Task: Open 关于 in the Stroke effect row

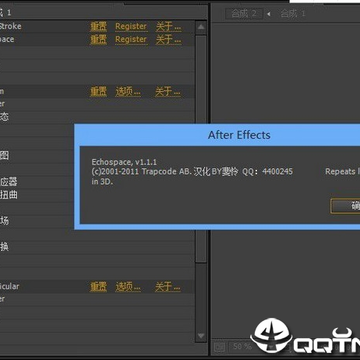Action: pyautogui.click(x=168, y=26)
